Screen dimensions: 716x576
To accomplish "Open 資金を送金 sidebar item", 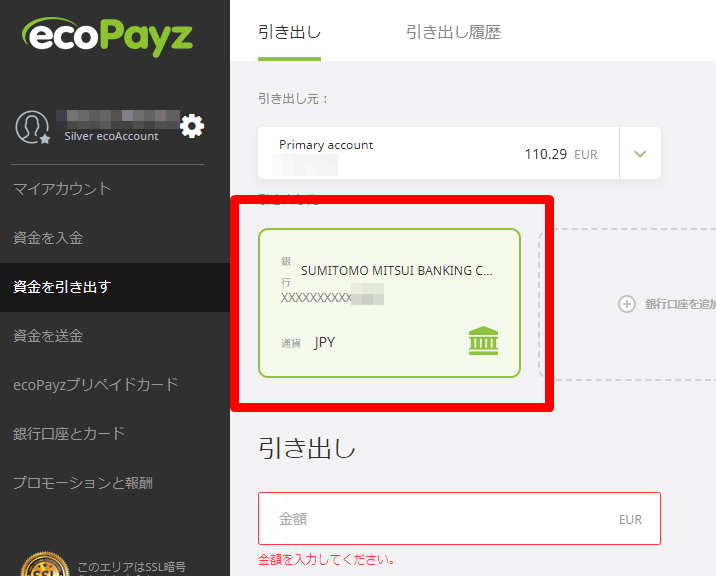I will (x=48, y=336).
